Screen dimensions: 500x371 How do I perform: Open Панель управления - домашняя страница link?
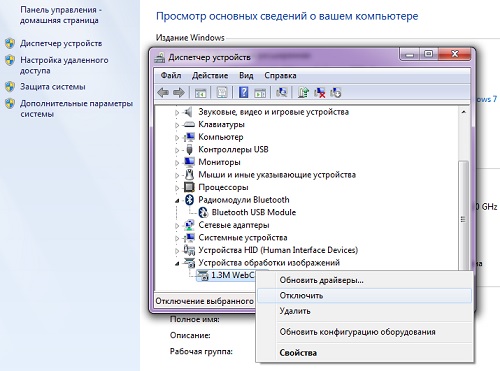60,15
